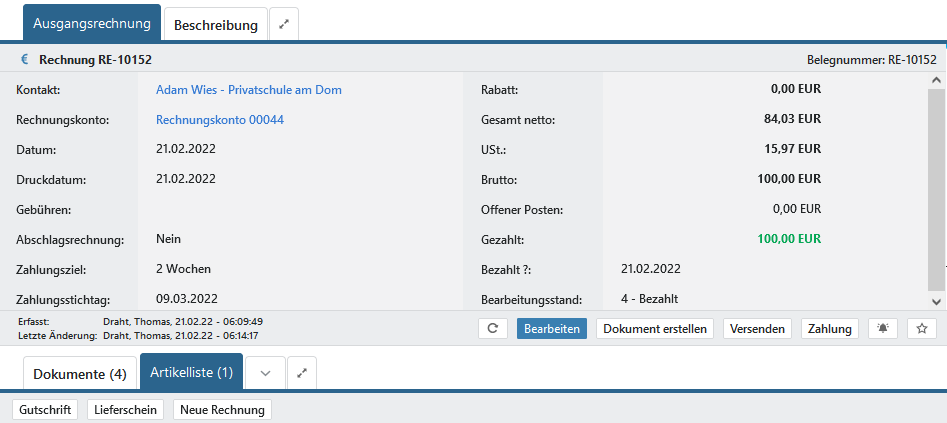Click the scrollbar up arrow in details panel
This screenshot has width=947, height=423.
tap(936, 81)
